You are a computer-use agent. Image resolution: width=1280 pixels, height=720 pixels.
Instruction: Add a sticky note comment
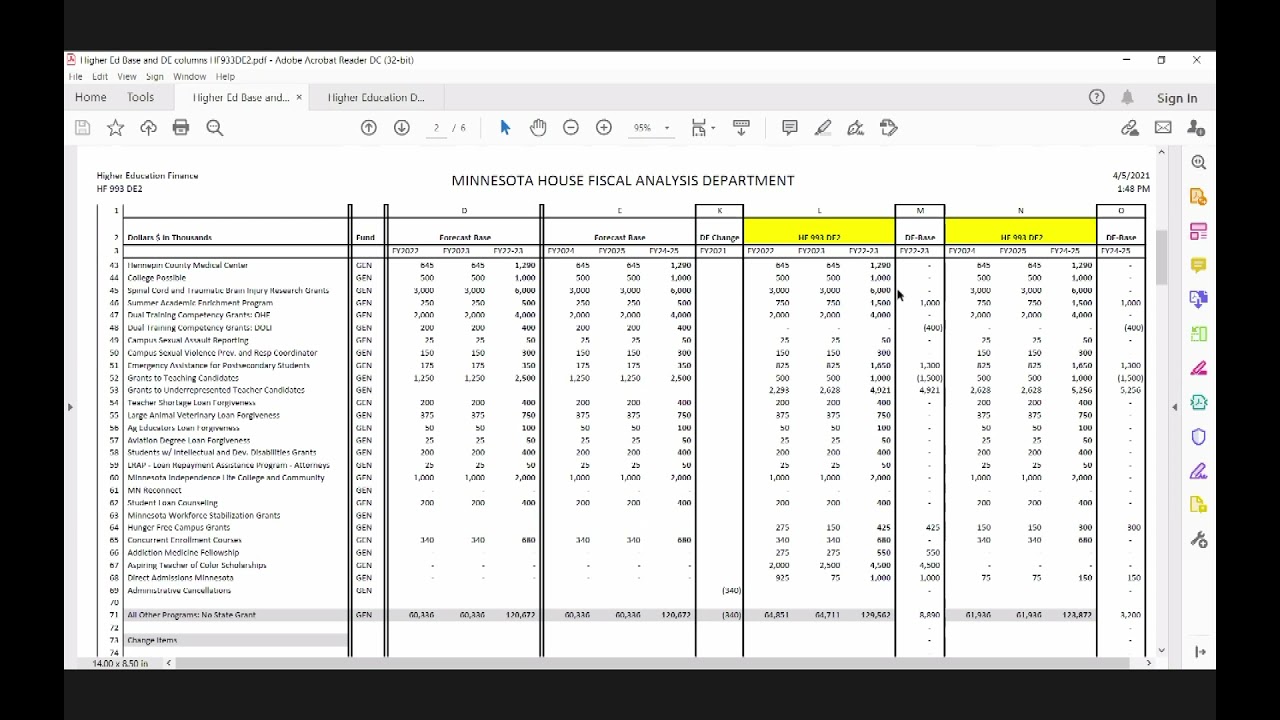click(790, 128)
